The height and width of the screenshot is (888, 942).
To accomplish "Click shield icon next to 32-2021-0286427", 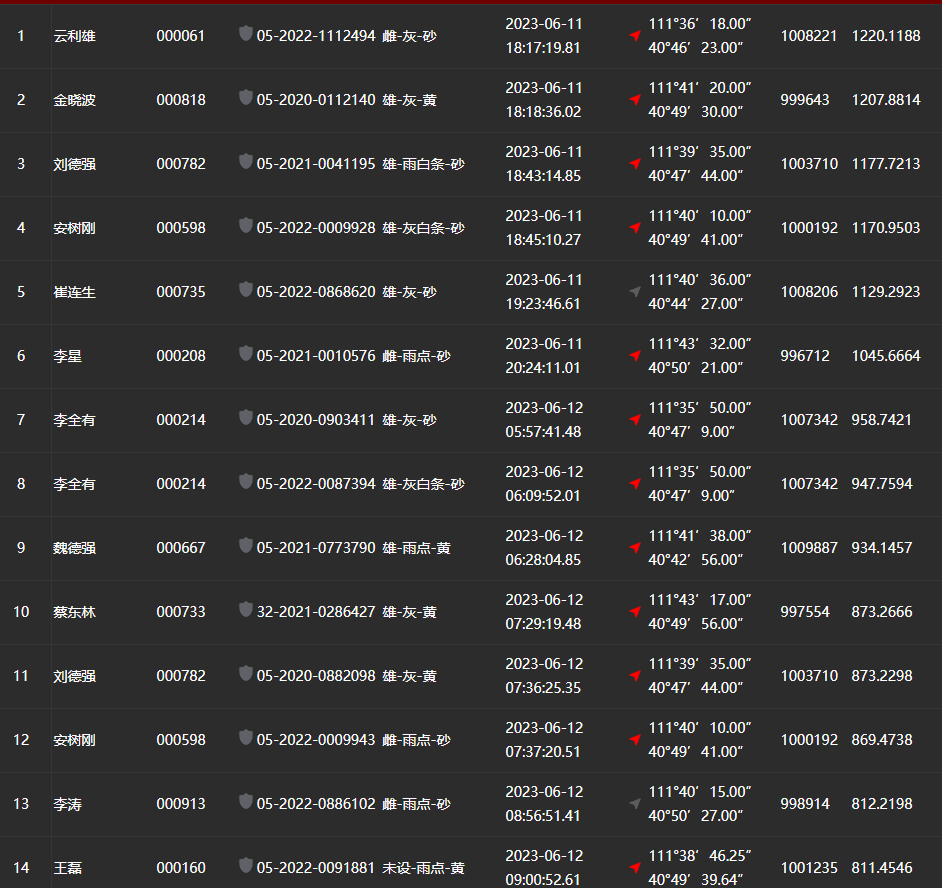I will tap(246, 610).
